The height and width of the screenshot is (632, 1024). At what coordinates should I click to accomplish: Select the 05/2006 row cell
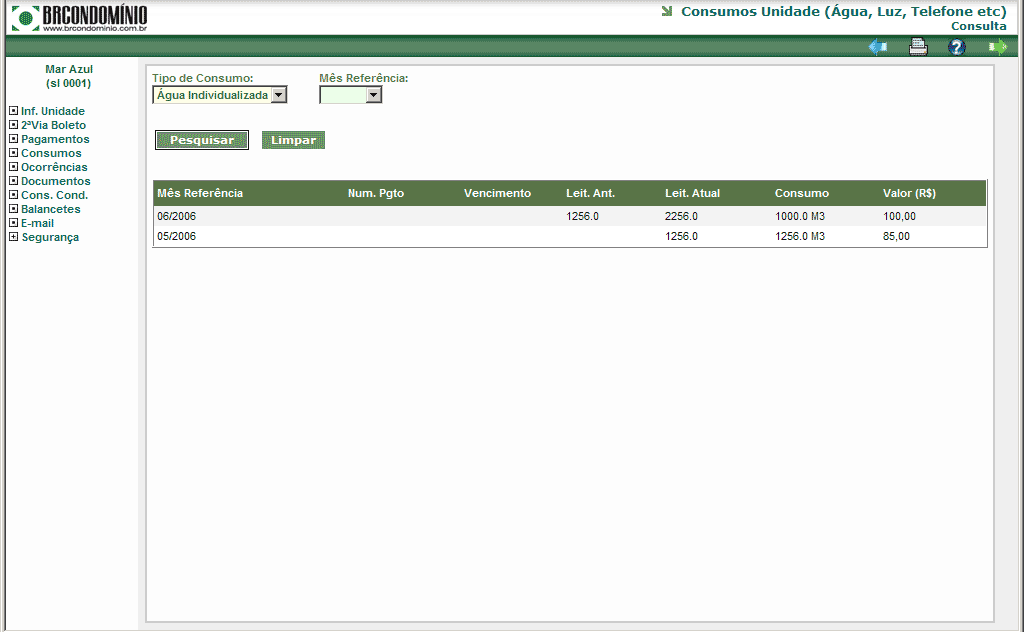176,236
